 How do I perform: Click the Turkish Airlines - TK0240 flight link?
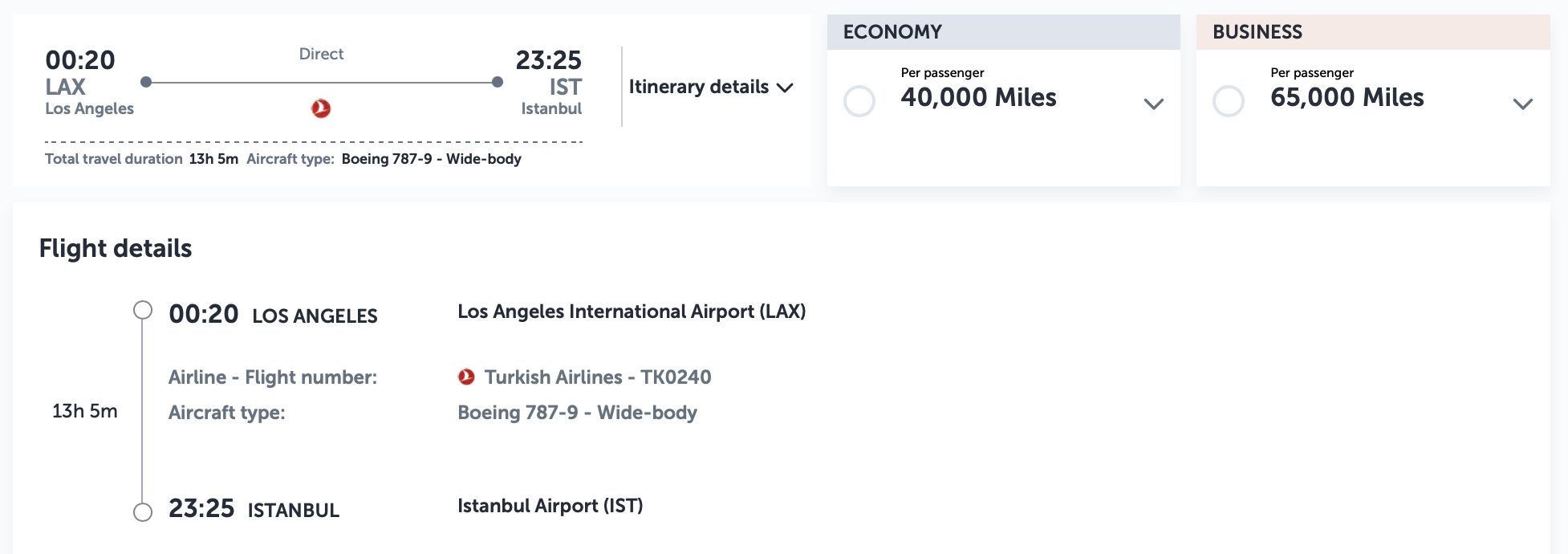[x=597, y=377]
